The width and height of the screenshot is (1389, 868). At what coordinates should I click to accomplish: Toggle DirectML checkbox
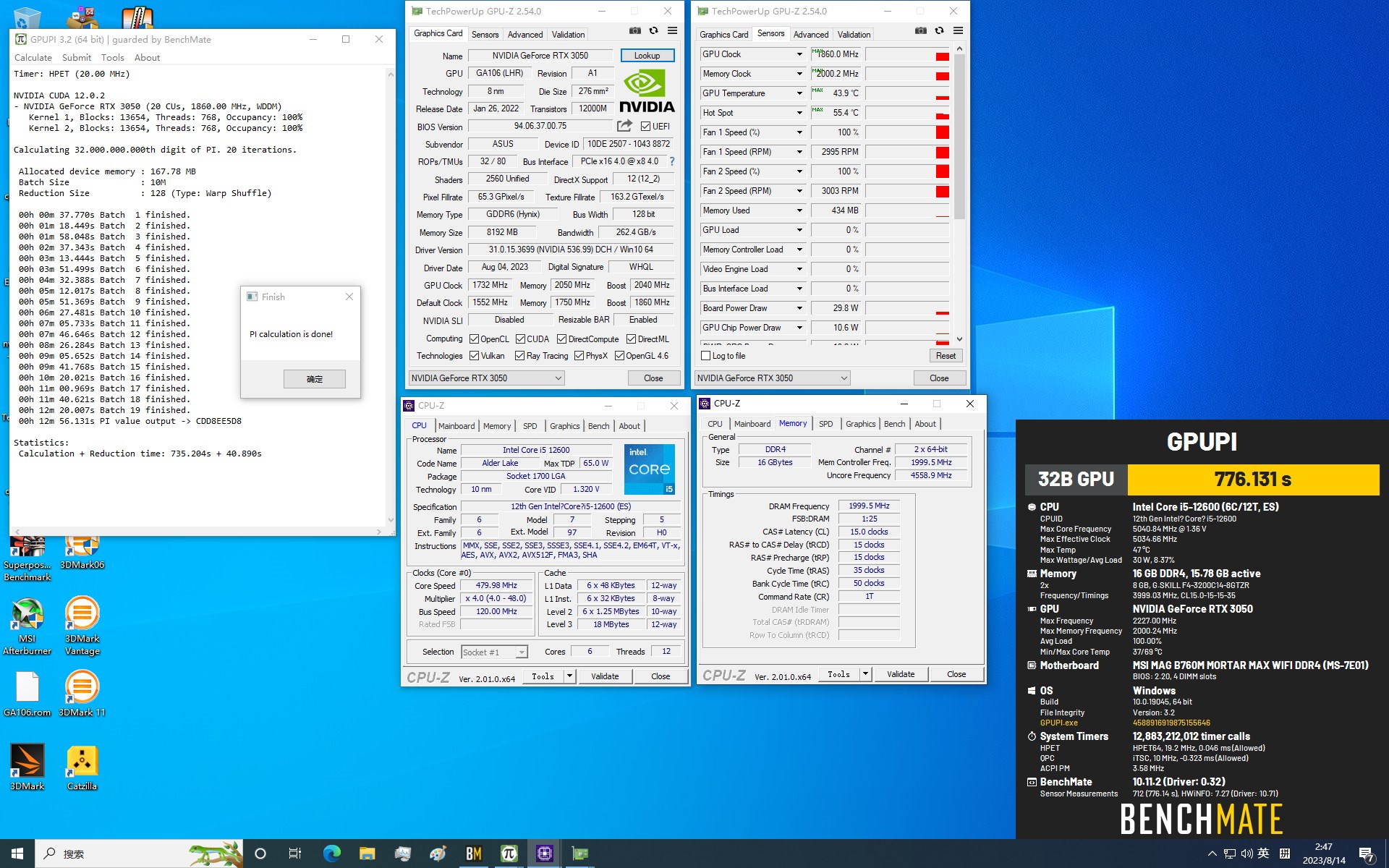(631, 339)
